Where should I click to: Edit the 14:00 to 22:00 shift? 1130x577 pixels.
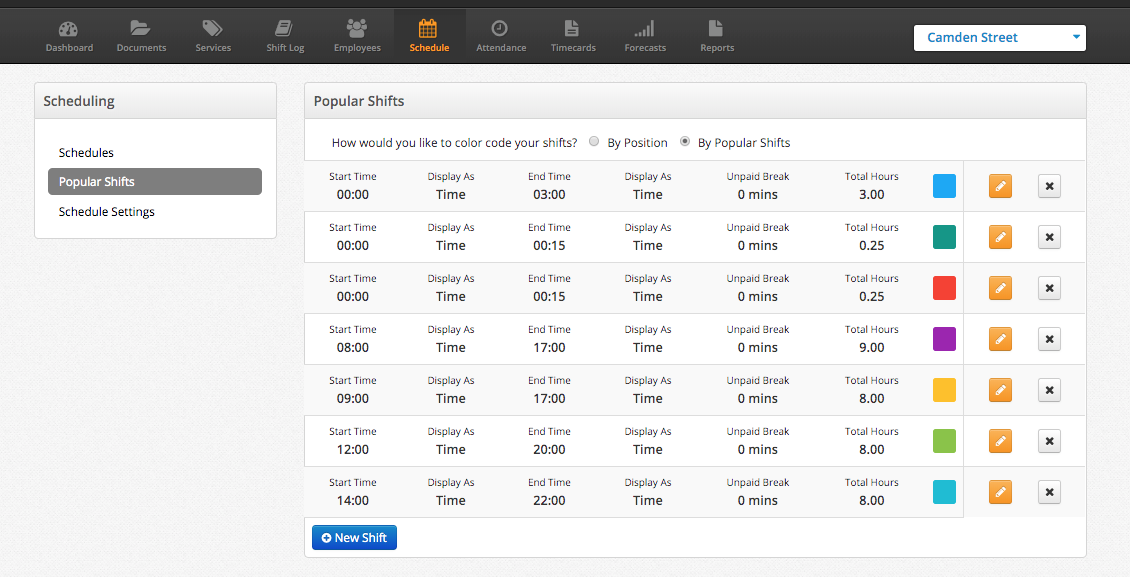pos(1000,492)
